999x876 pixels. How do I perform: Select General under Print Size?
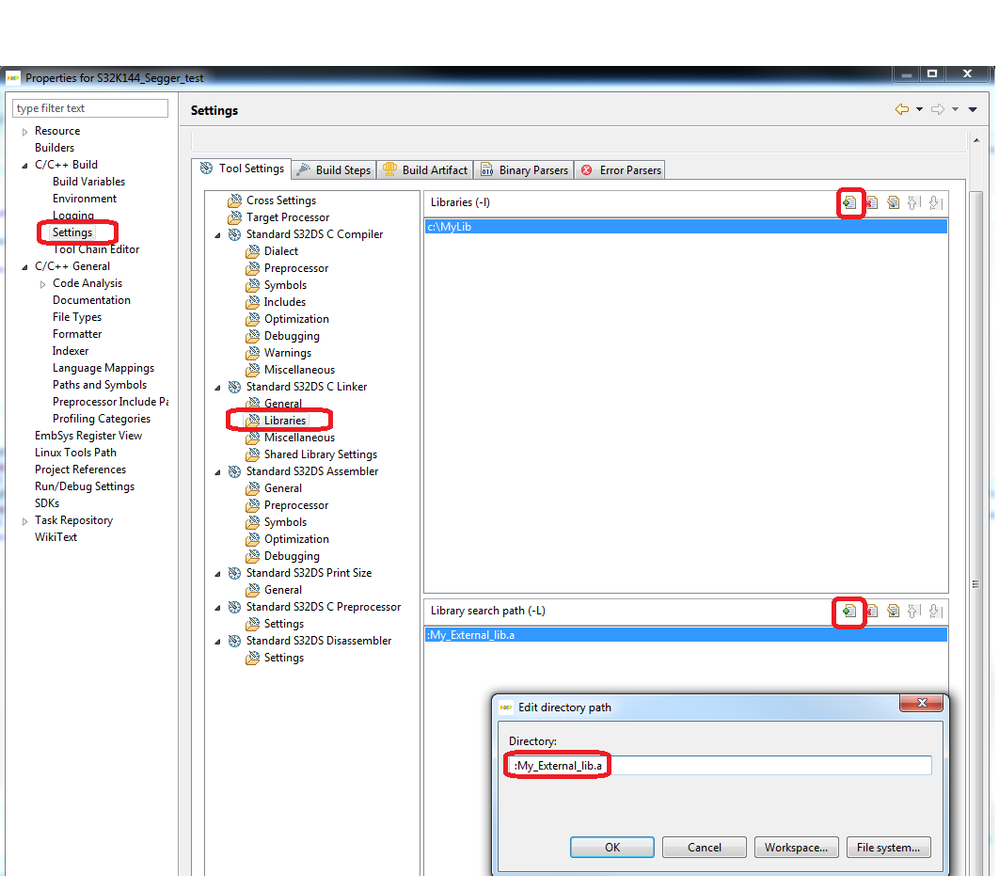(x=283, y=590)
